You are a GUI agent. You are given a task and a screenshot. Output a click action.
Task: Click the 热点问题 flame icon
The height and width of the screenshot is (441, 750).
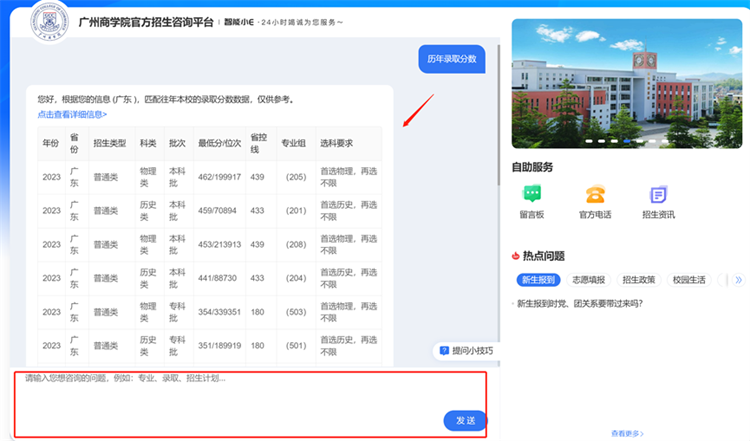click(516, 256)
